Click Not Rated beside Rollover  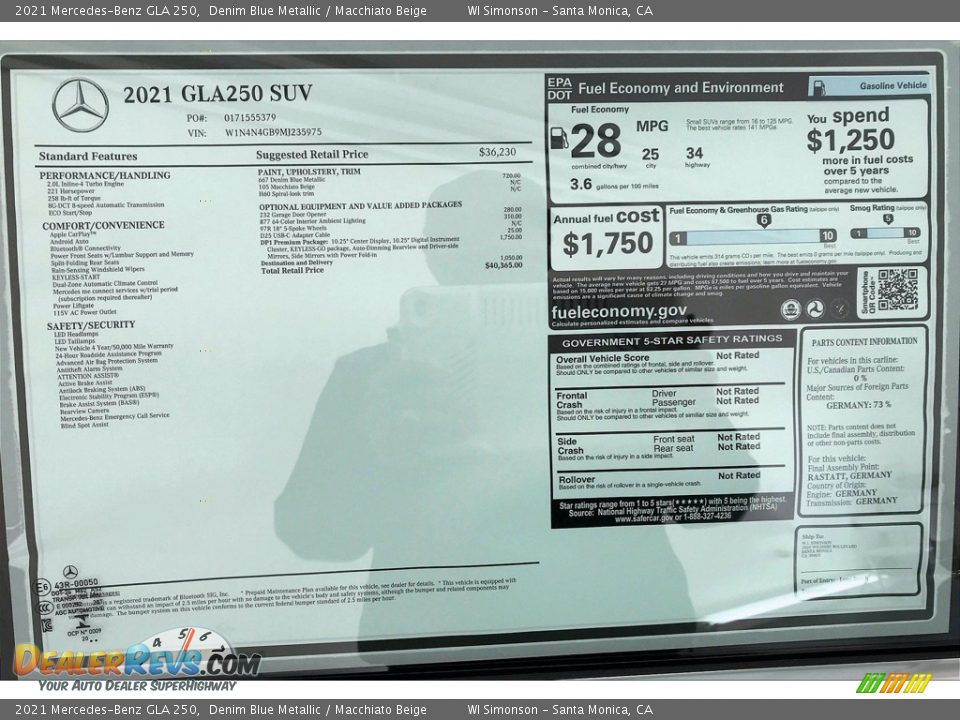click(739, 476)
